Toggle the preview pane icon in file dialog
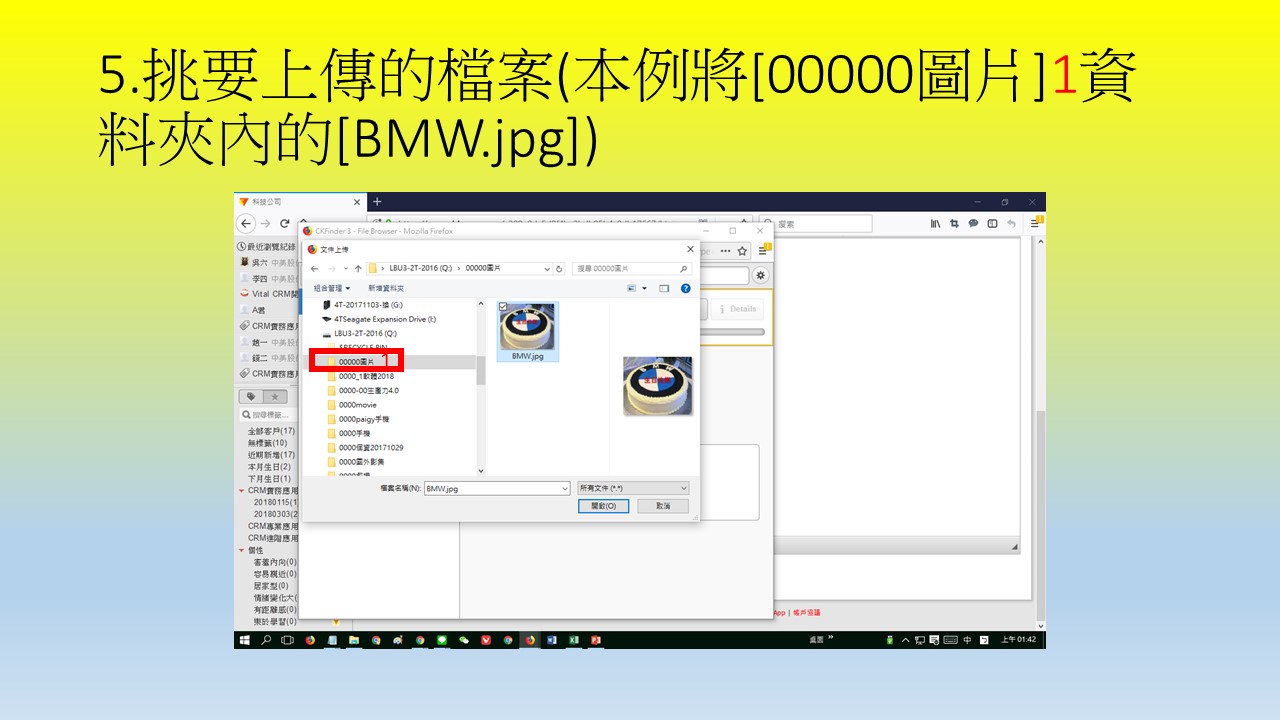The width and height of the screenshot is (1280, 720). tap(664, 288)
